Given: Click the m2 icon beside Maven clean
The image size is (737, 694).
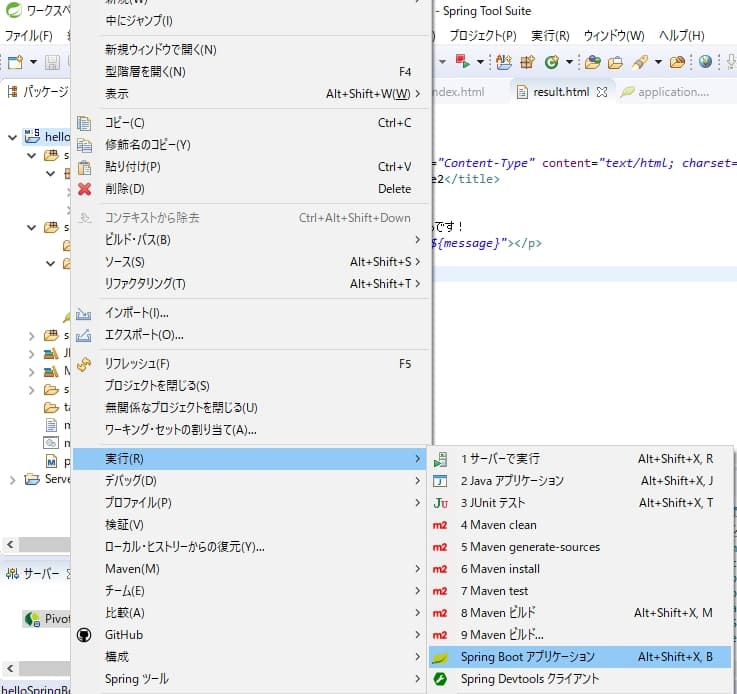Looking at the screenshot, I should click(440, 525).
